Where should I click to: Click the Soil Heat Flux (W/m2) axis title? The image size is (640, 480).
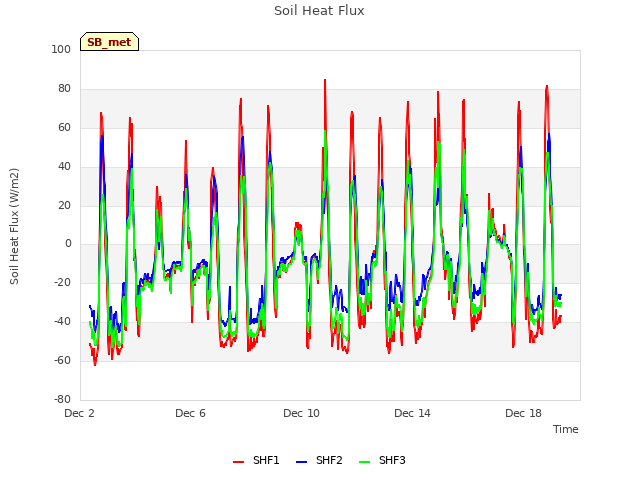pos(14,226)
